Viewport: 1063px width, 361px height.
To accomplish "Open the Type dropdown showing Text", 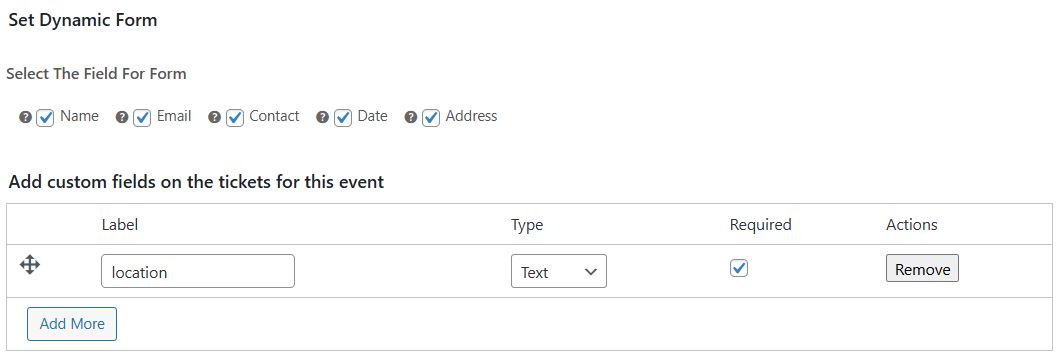I will tap(559, 271).
